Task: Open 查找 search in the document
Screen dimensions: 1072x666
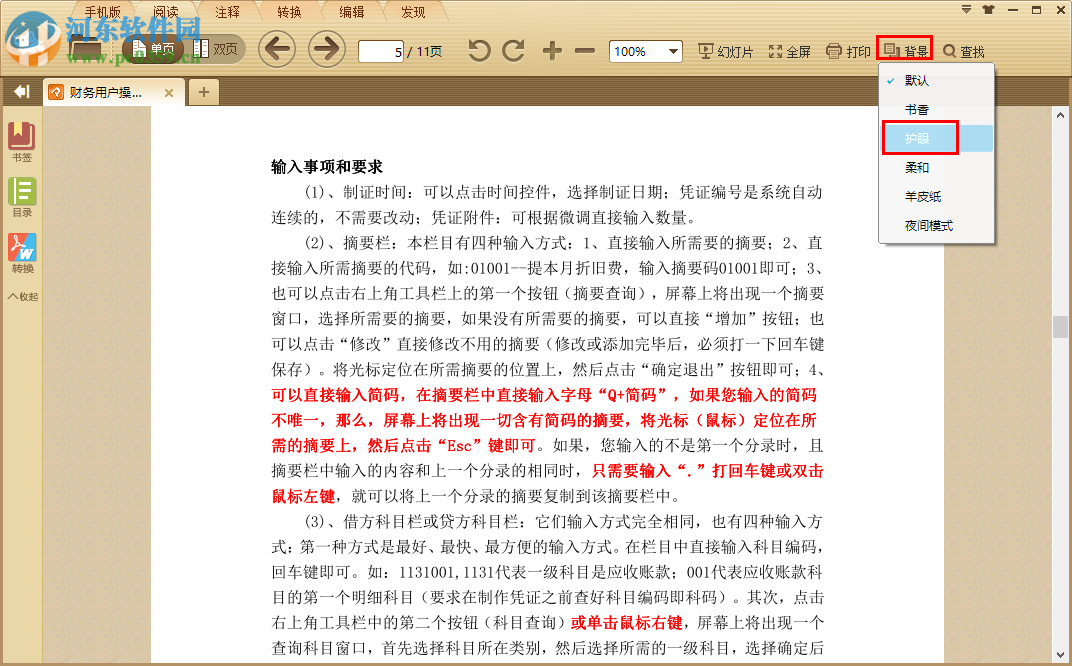Action: click(x=963, y=51)
